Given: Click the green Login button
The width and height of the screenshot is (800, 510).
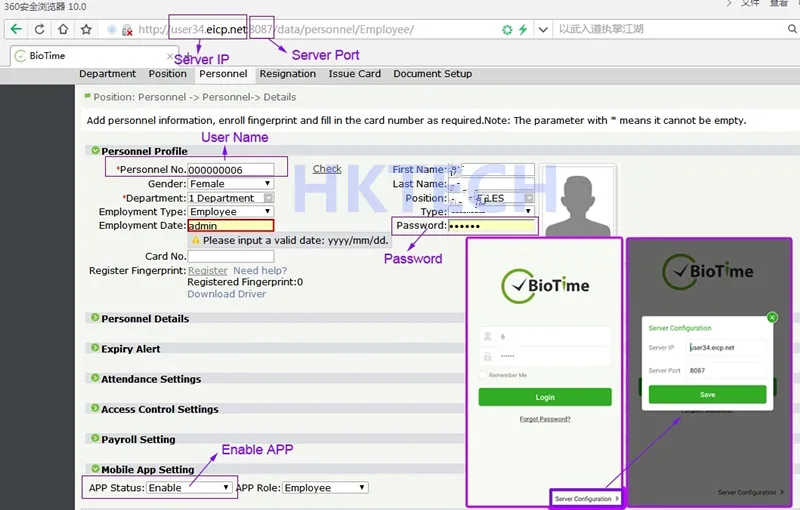Looking at the screenshot, I should (x=545, y=397).
